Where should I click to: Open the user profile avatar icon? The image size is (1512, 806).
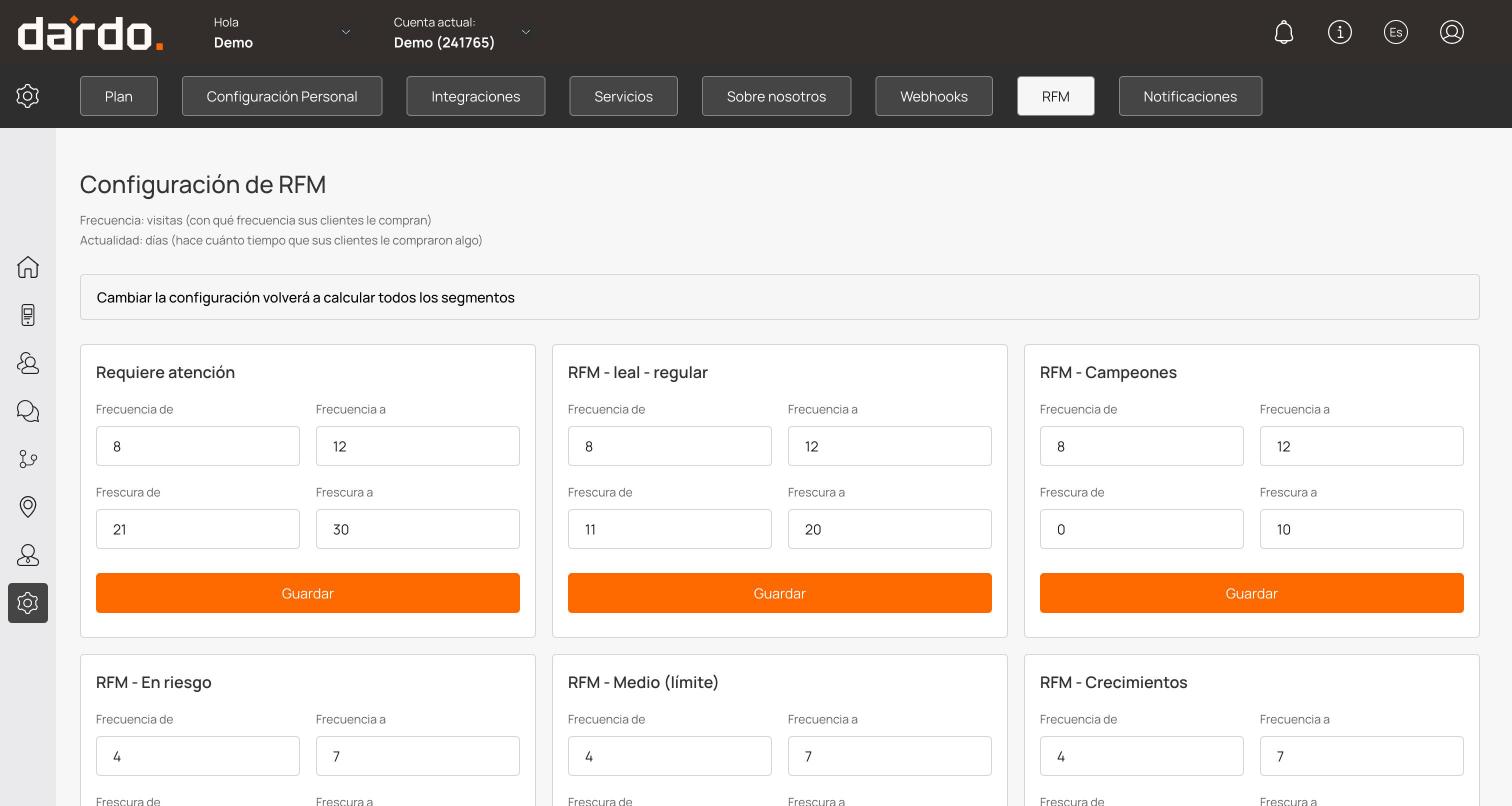1452,32
